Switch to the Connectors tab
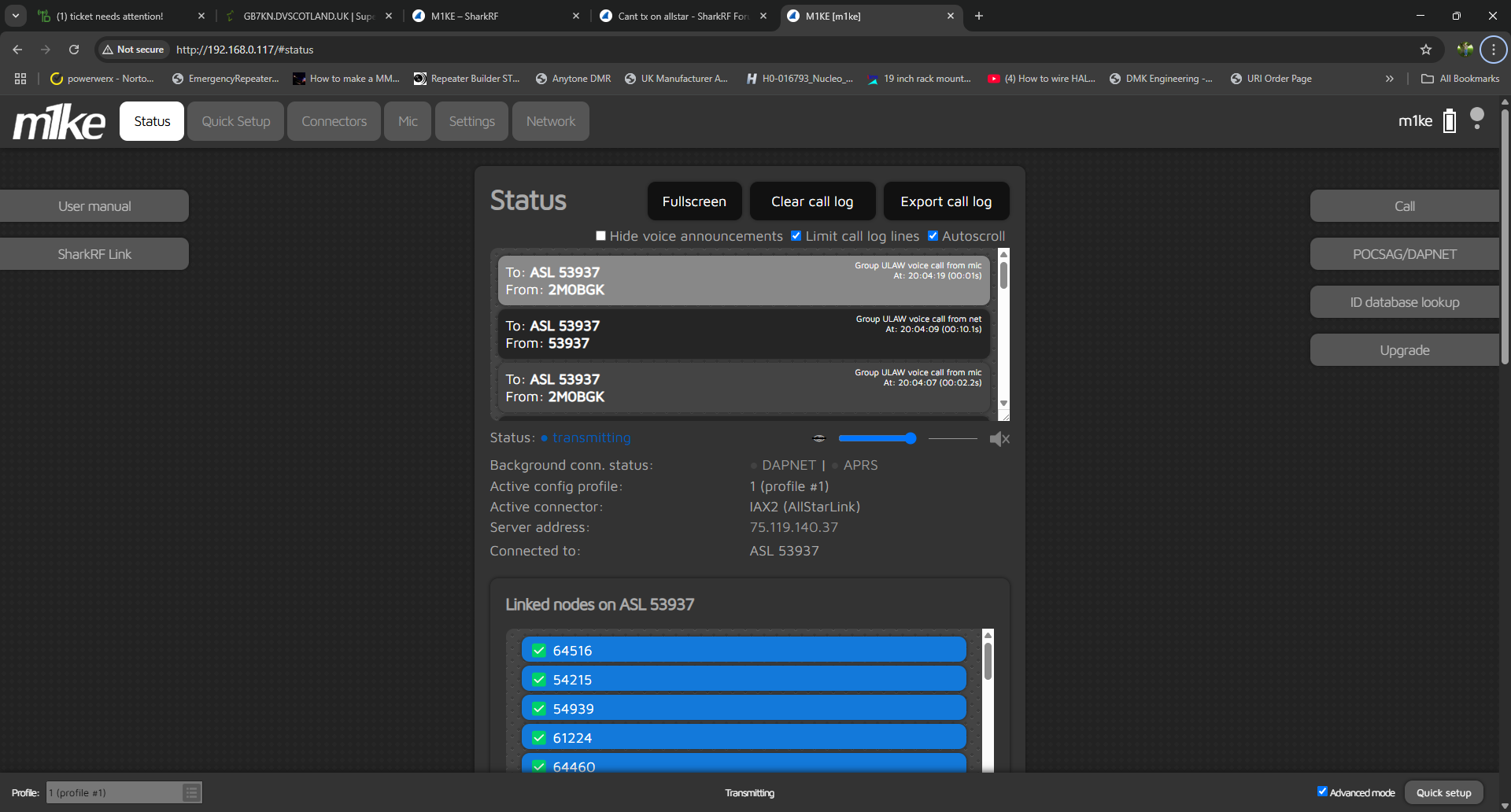This screenshot has width=1511, height=812. (334, 121)
